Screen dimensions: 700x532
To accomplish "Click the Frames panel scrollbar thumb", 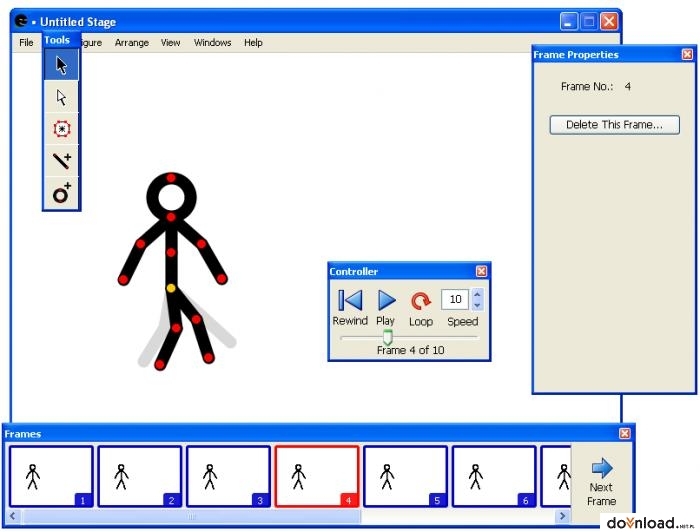I will [x=192, y=516].
